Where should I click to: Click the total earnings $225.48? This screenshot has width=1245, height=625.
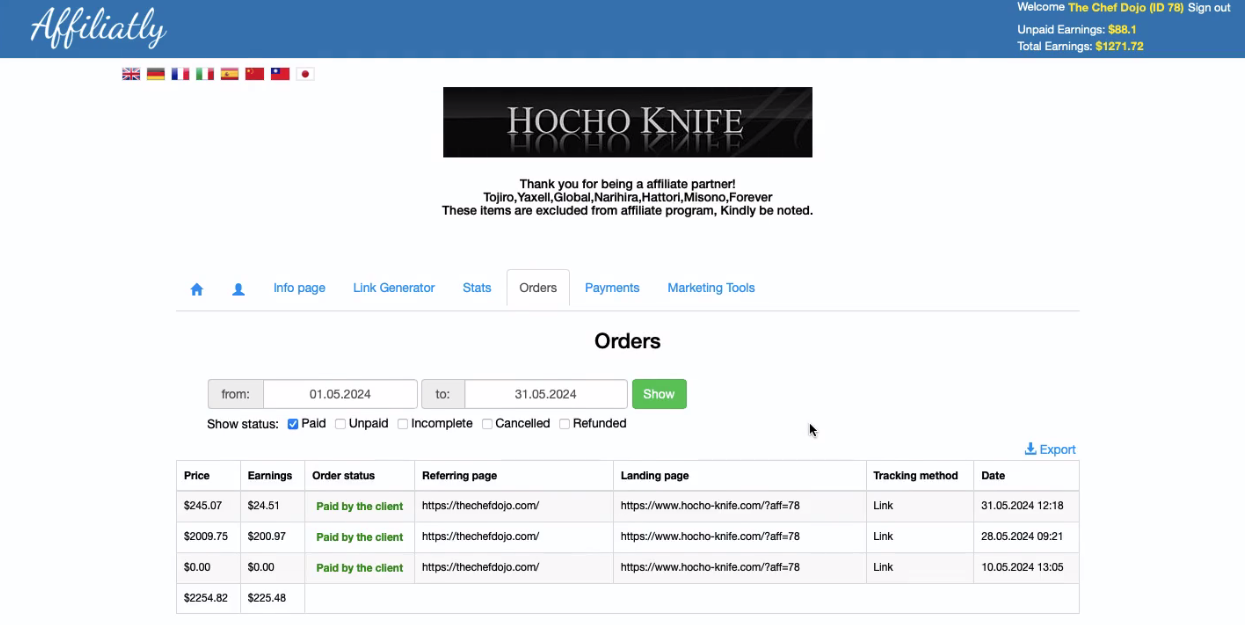267,598
